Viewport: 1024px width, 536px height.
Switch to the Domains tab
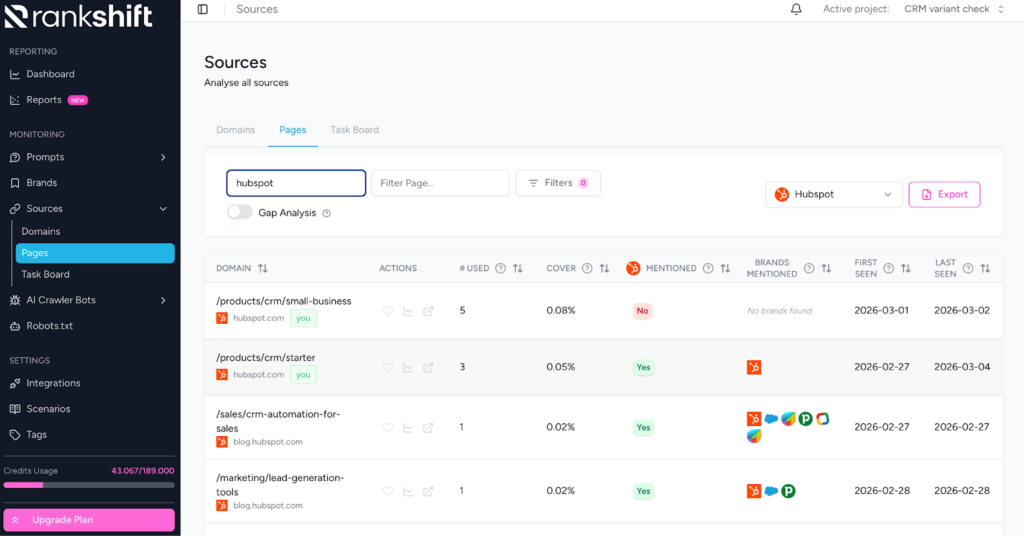point(235,130)
